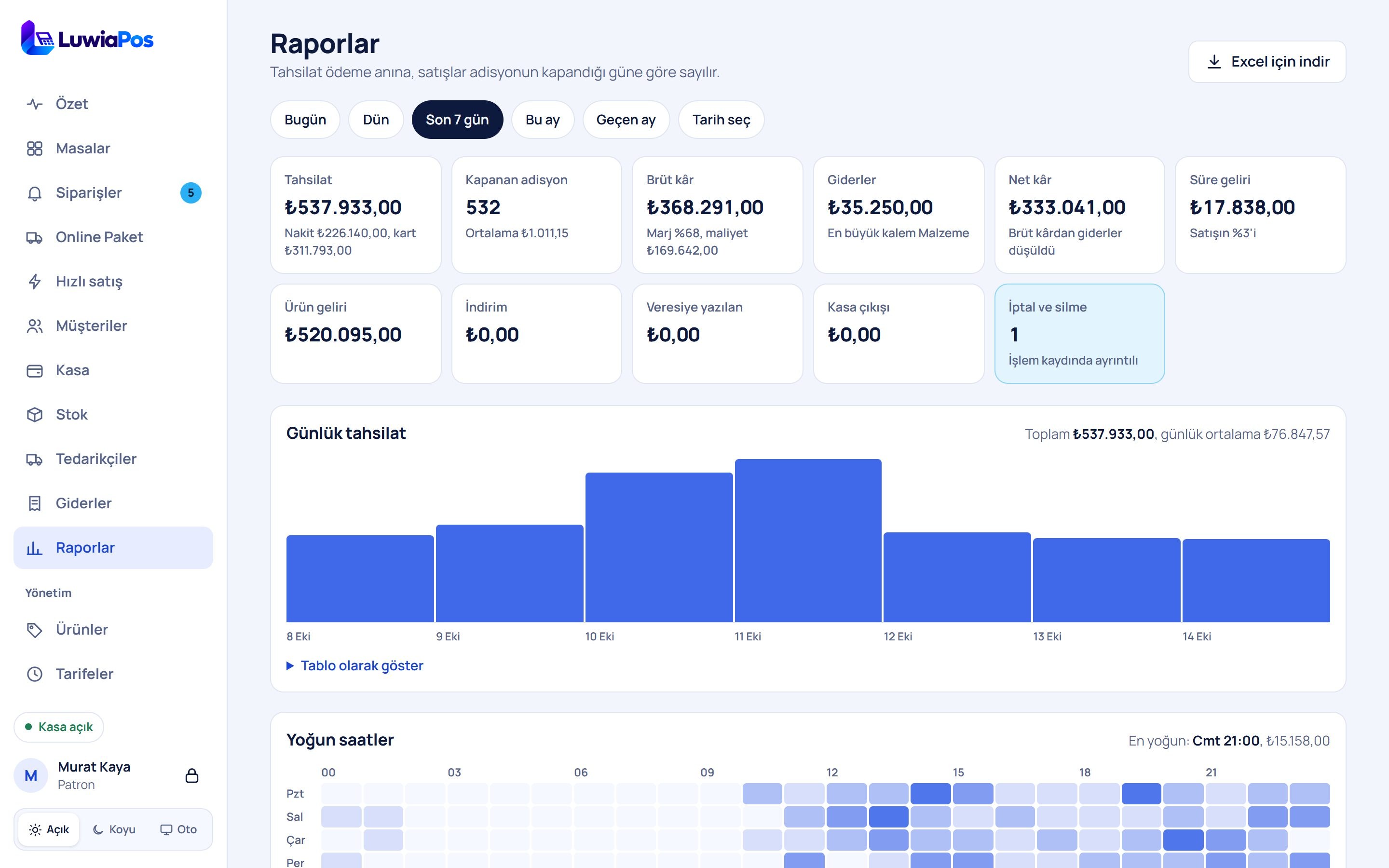Image resolution: width=1389 pixels, height=868 pixels.
Task: Click the En yoğun Cmt 21:00 text
Action: [x=1194, y=741]
